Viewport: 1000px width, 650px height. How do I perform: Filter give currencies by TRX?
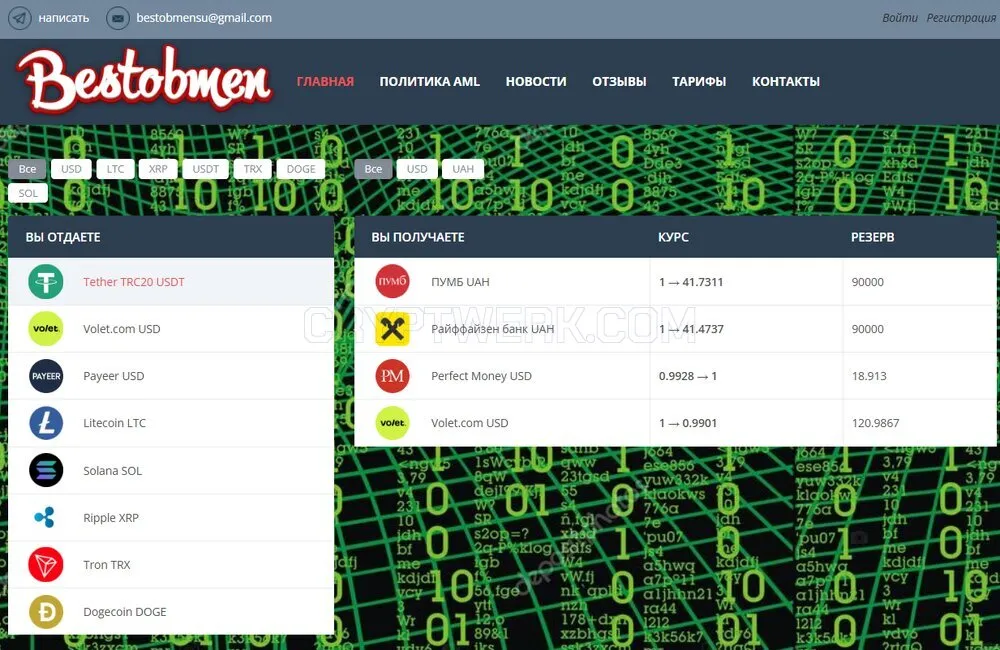click(x=253, y=169)
